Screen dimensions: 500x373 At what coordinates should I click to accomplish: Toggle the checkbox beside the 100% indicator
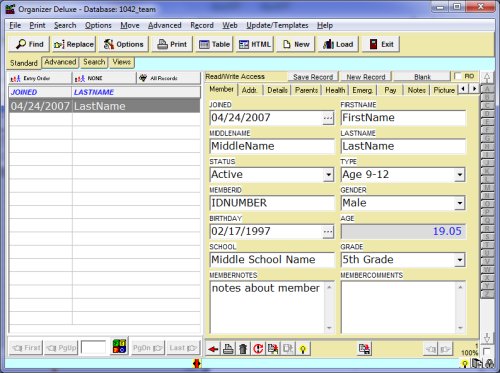point(486,351)
